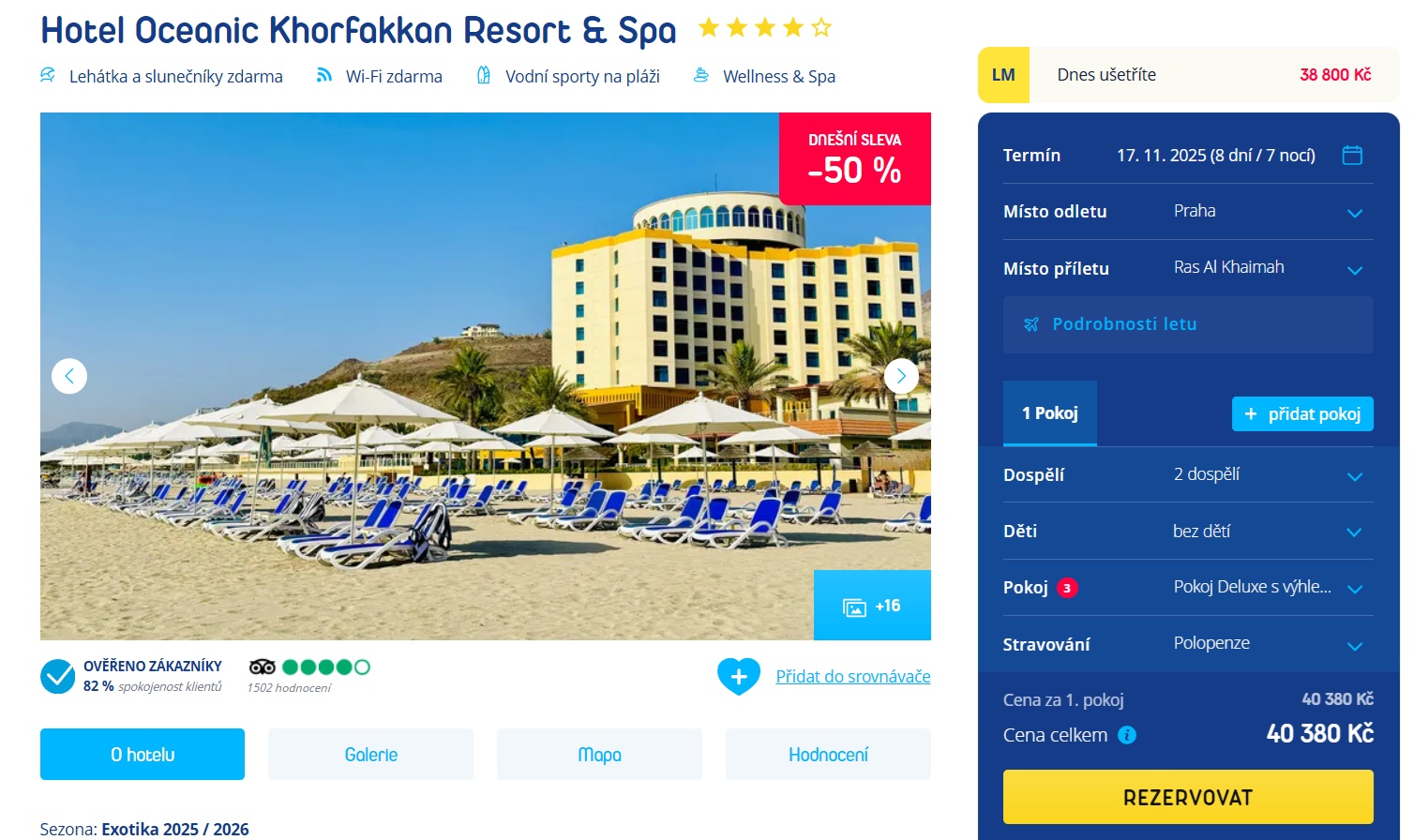Click the přidat pokoj button
The height and width of the screenshot is (840, 1413).
click(x=1302, y=414)
